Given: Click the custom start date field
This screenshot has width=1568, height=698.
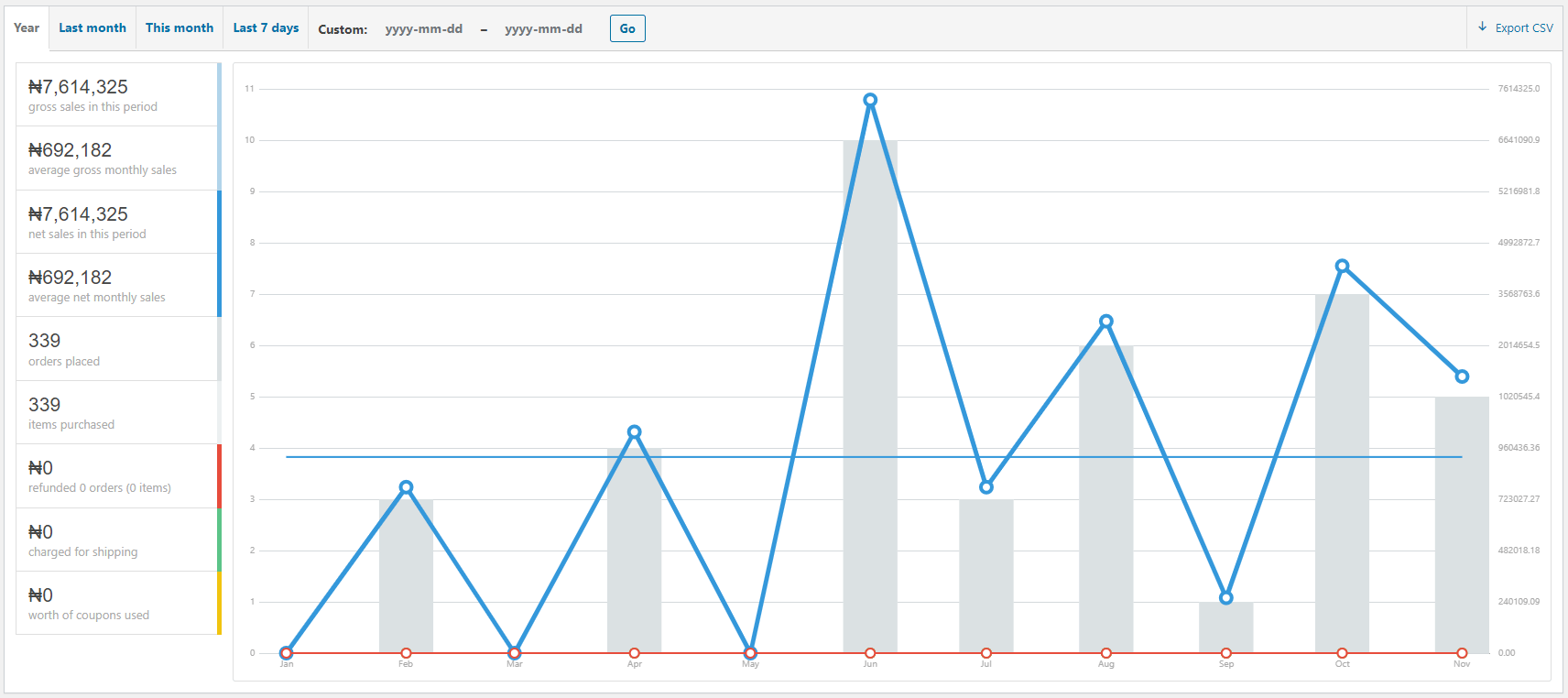Looking at the screenshot, I should point(424,29).
